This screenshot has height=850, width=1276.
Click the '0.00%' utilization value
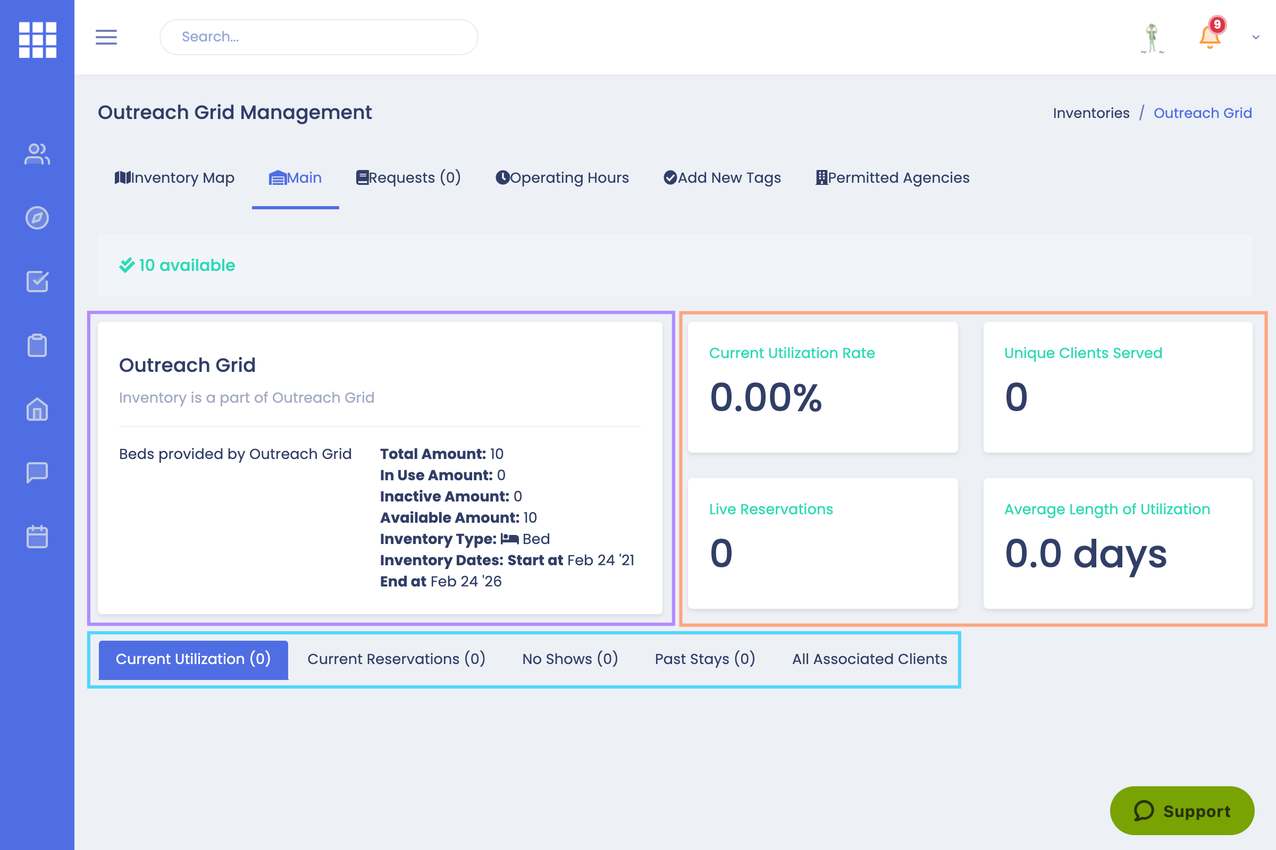click(766, 398)
